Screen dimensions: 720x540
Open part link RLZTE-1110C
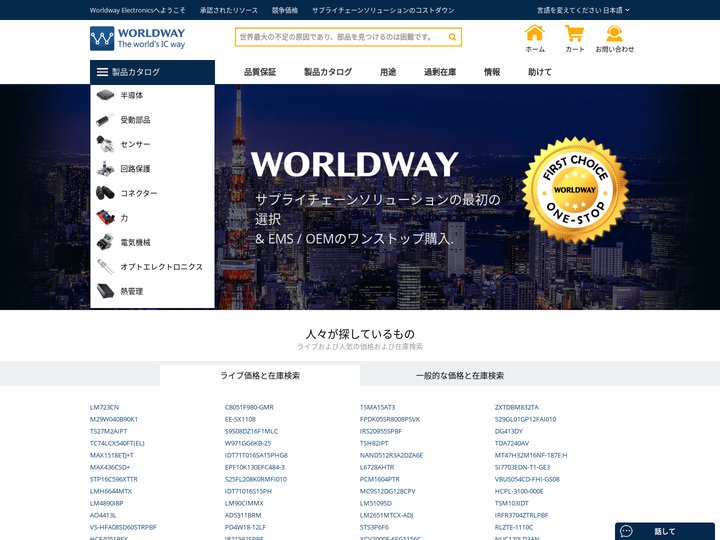[x=514, y=527]
